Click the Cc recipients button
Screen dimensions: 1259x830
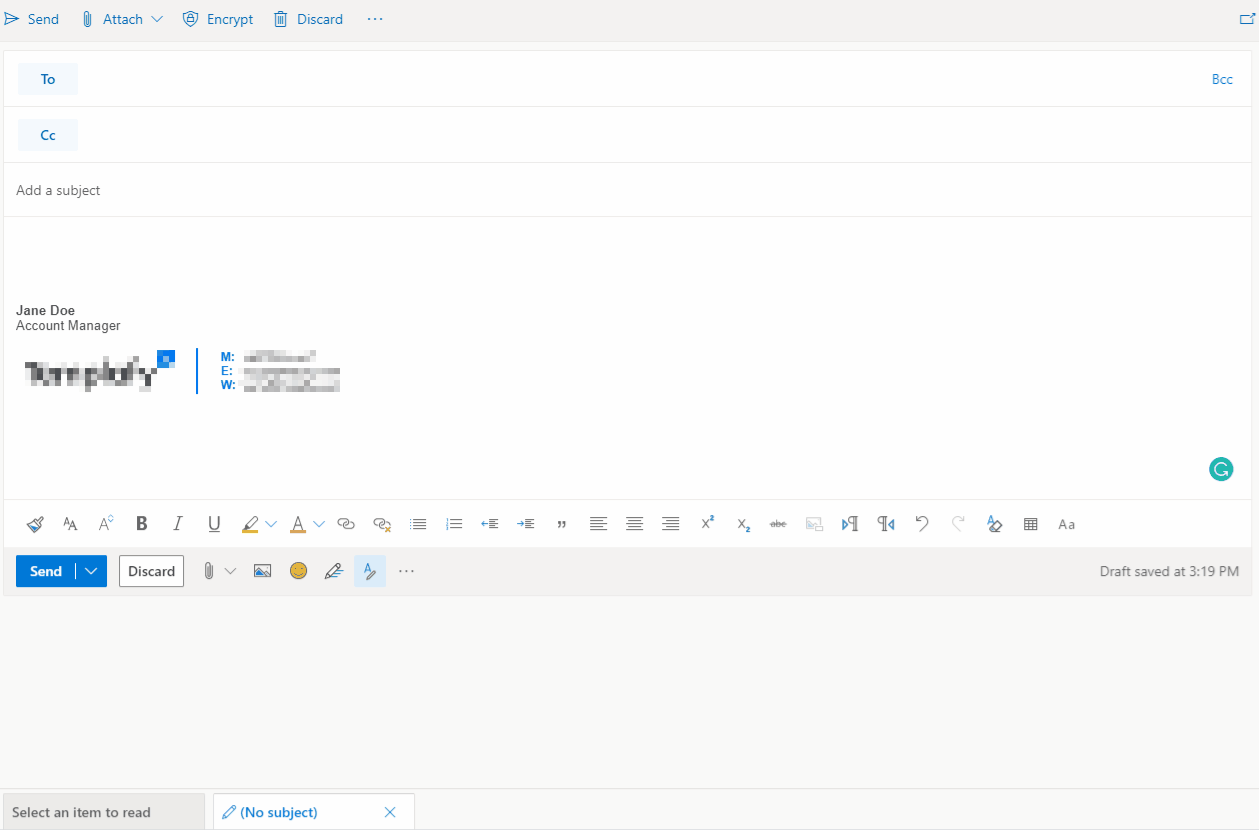(x=48, y=135)
